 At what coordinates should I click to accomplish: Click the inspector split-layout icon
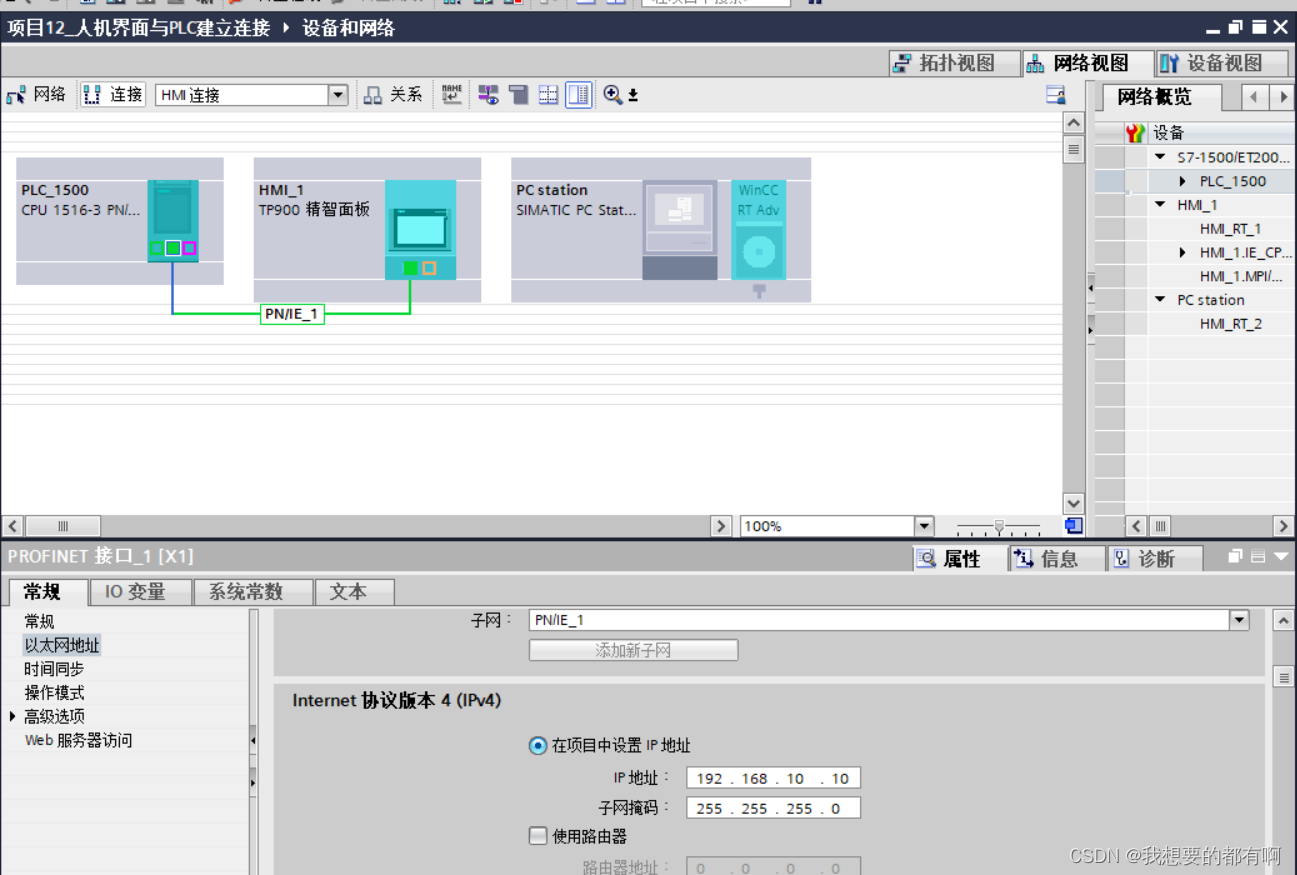tap(1258, 557)
